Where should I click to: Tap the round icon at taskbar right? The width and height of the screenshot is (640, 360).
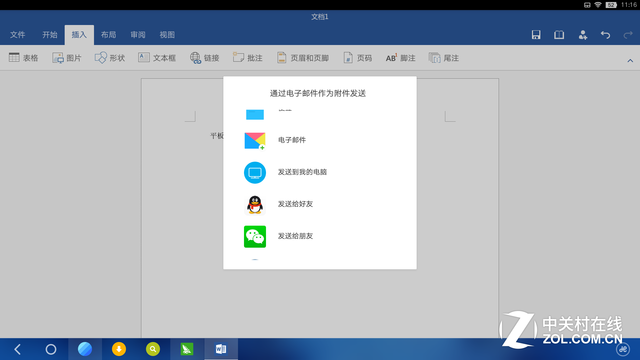[x=623, y=349]
